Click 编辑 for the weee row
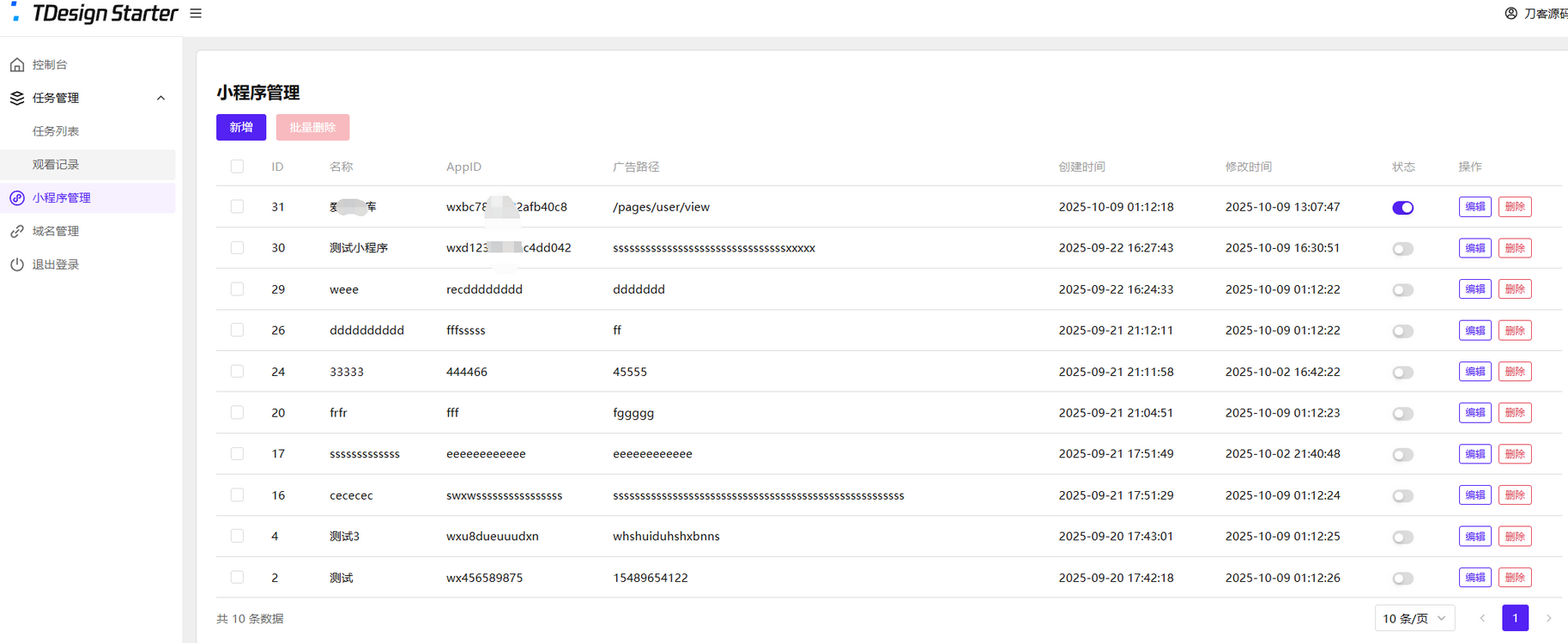This screenshot has height=643, width=1568. [1474, 289]
